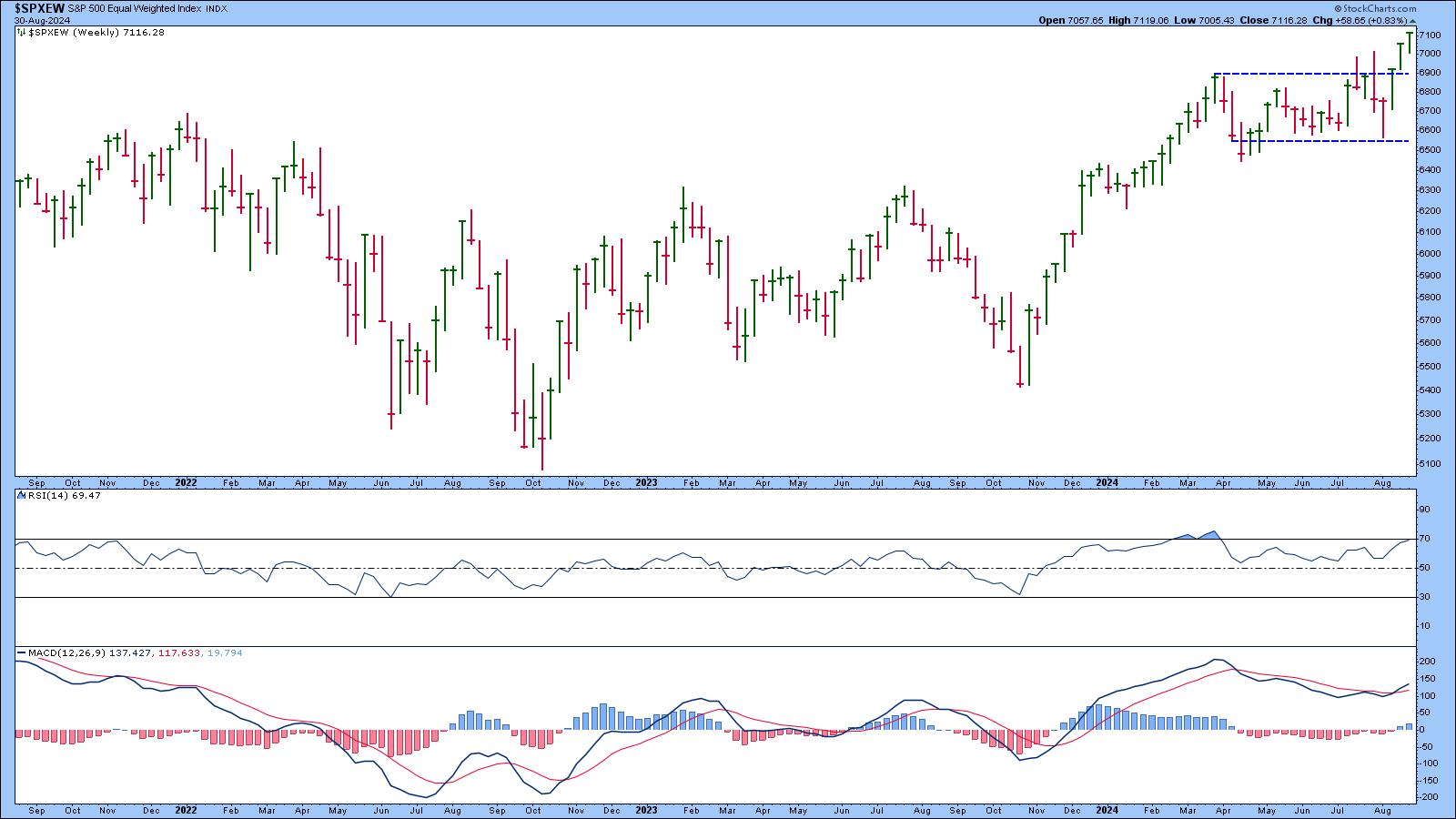Click the MACD 200 scale label
This screenshot has height=819, width=1456.
pyautogui.click(x=1426, y=662)
